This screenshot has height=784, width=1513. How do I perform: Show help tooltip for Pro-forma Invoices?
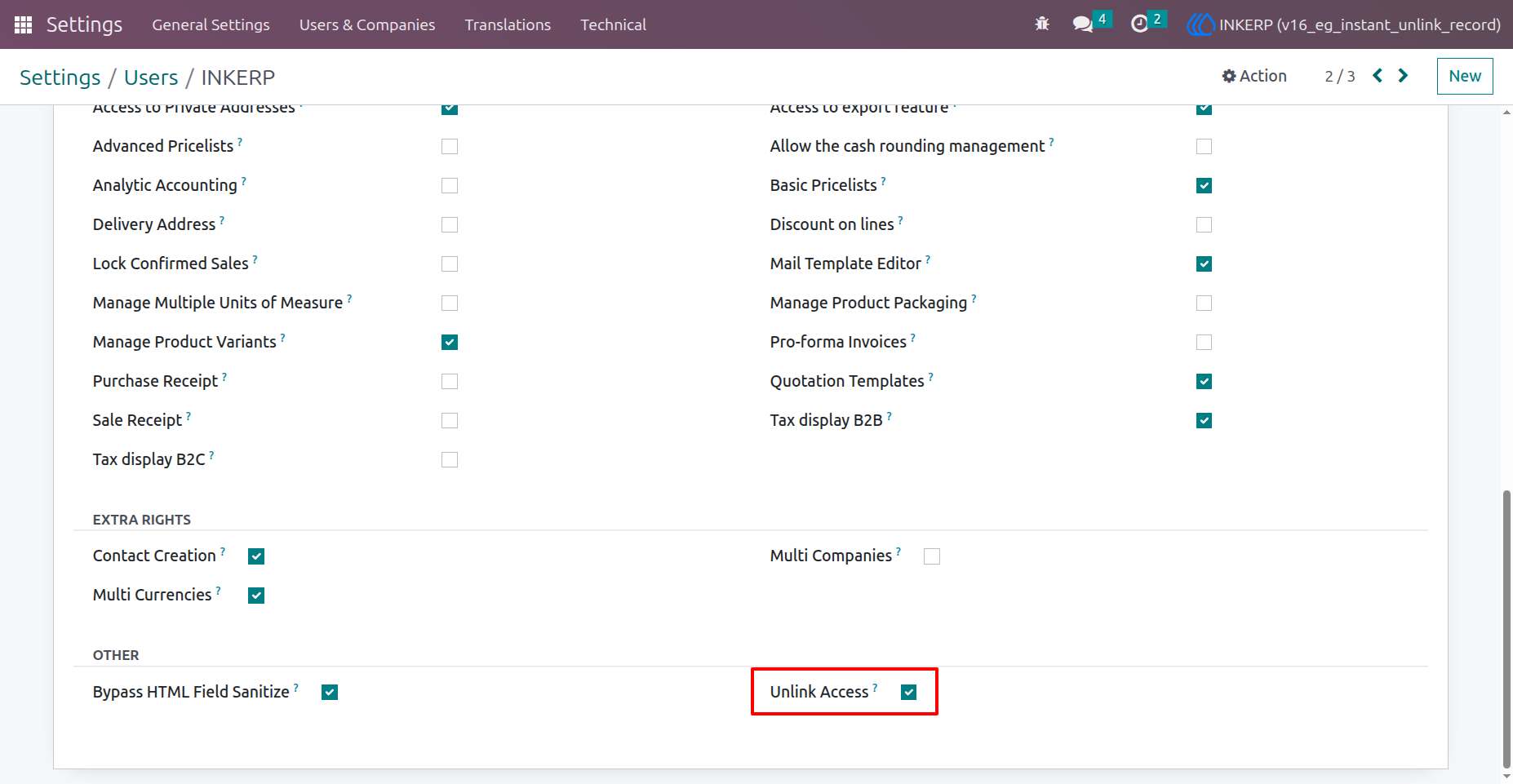click(x=912, y=338)
